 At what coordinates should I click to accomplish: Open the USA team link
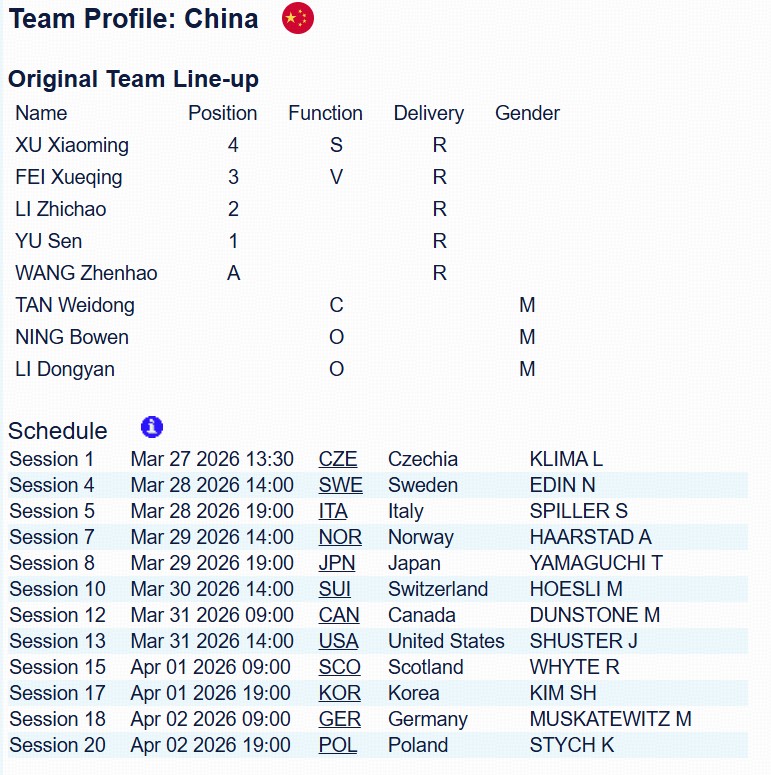339,641
